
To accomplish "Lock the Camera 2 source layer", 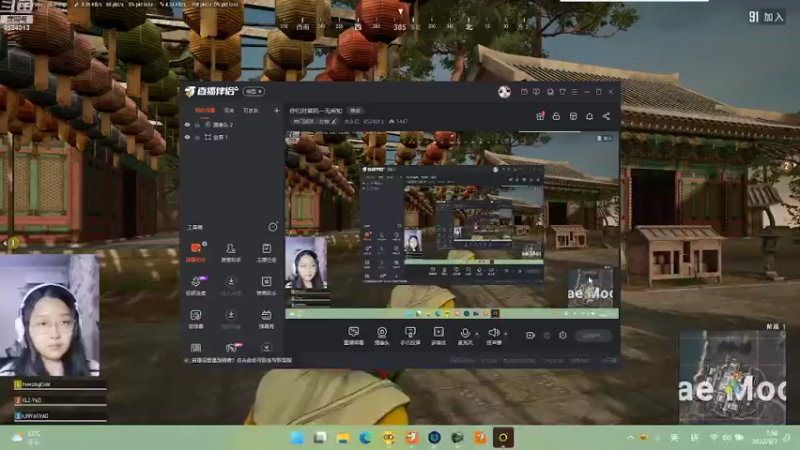I will (197, 124).
